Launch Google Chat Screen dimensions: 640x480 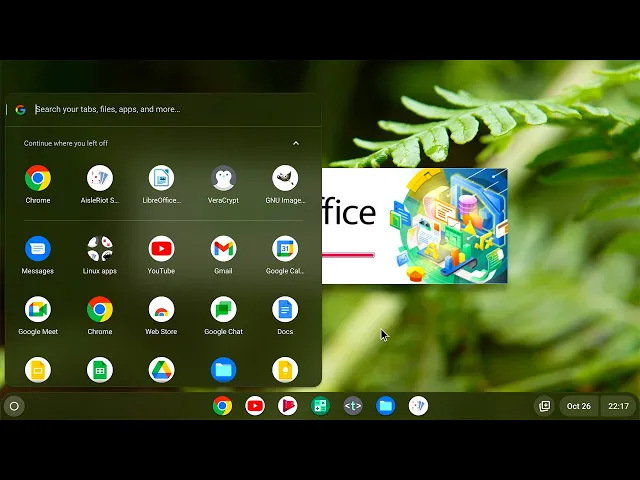tap(223, 309)
